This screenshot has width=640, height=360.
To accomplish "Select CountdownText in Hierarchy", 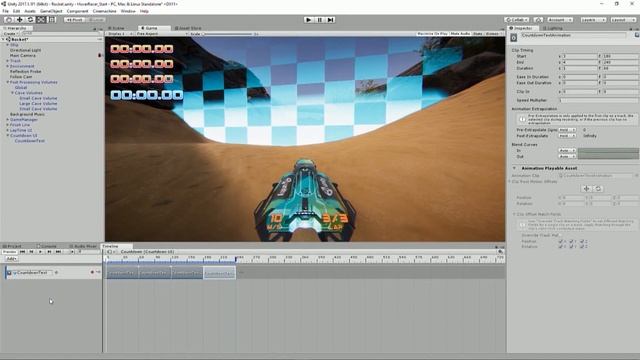I will click(x=29, y=141).
